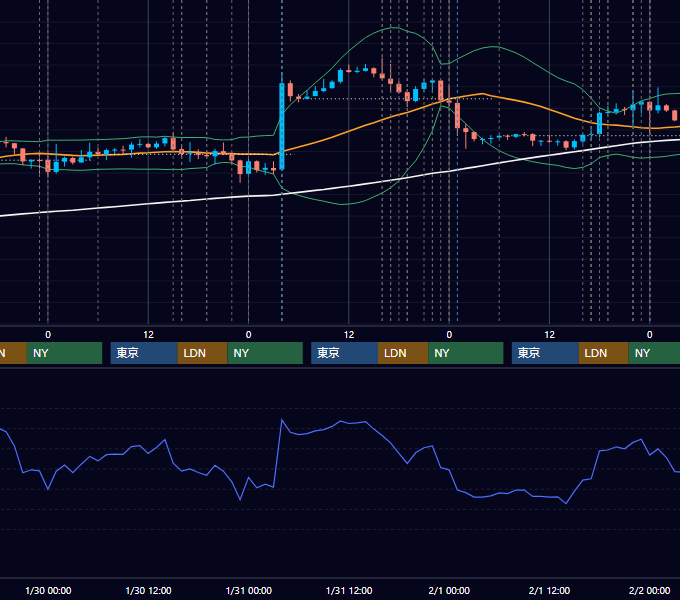Select the 東京 session block on 1/31
Viewport: 680px width, 600px height.
[x=345, y=353]
